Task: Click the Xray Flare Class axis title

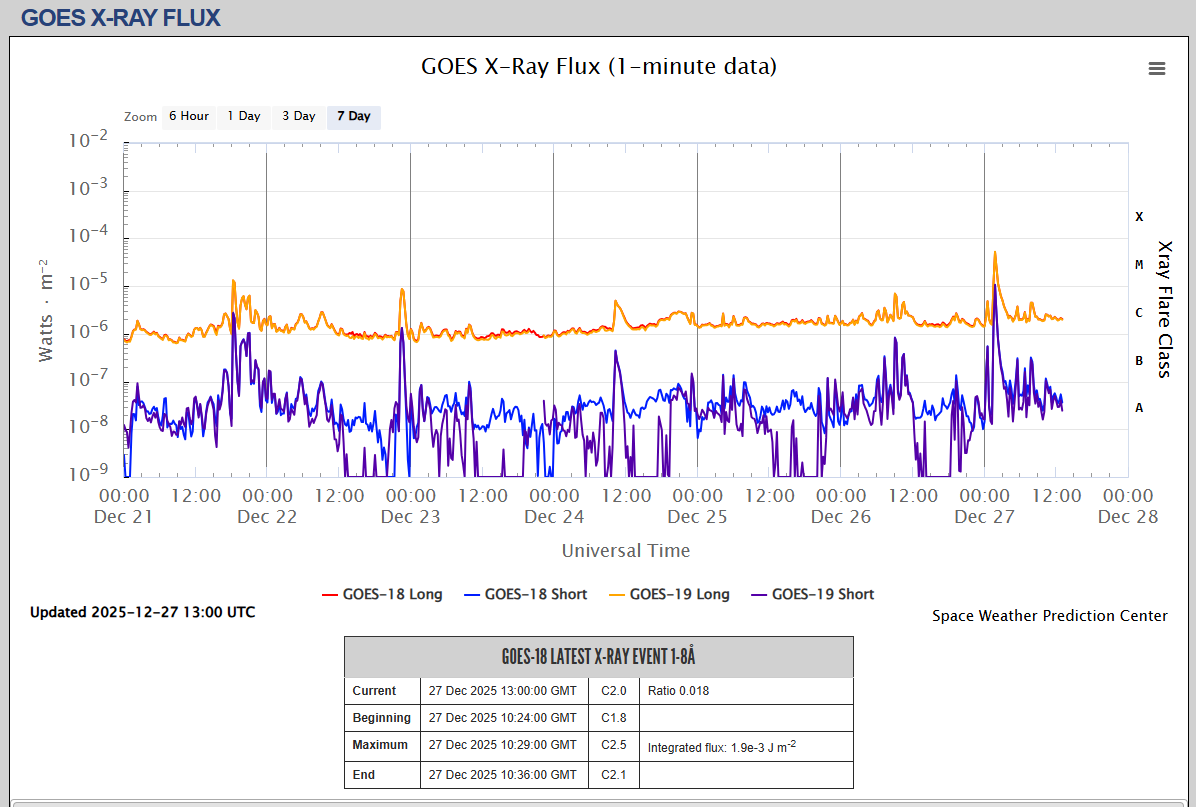Action: (1163, 308)
